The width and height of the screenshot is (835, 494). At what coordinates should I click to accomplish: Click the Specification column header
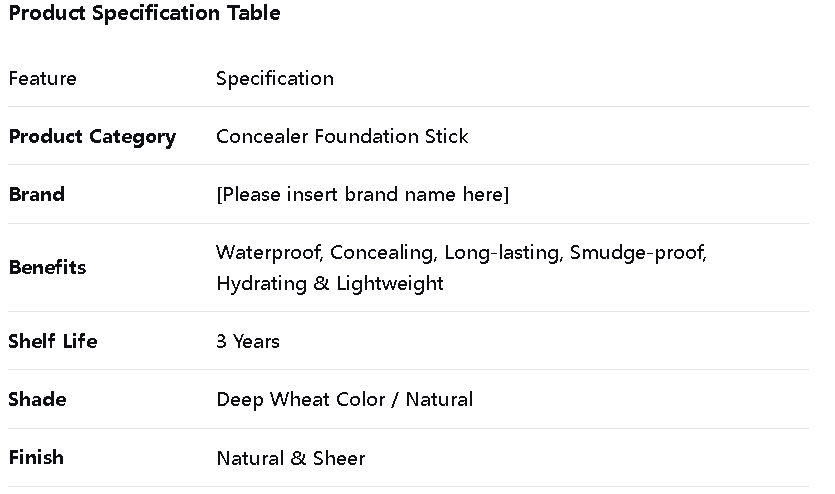[275, 78]
